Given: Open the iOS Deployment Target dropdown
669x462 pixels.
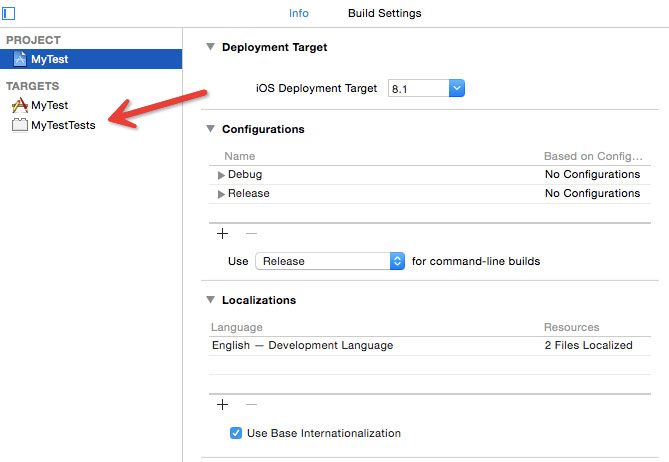Looking at the screenshot, I should click(456, 89).
